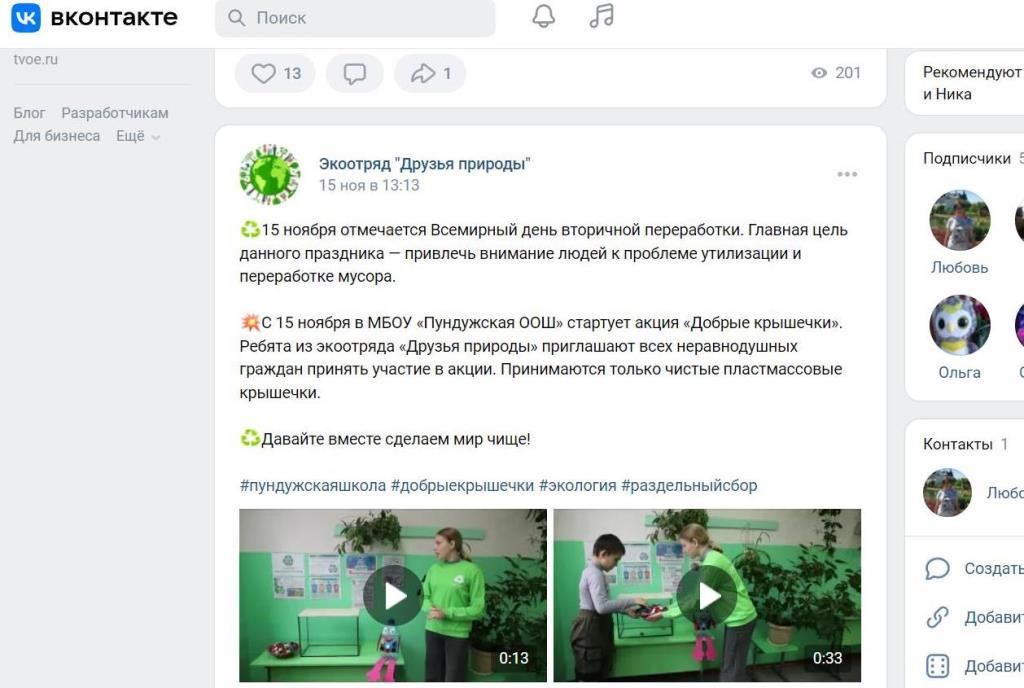The width and height of the screenshot is (1024, 688).
Task: Click the Поиск search field
Action: point(355,18)
